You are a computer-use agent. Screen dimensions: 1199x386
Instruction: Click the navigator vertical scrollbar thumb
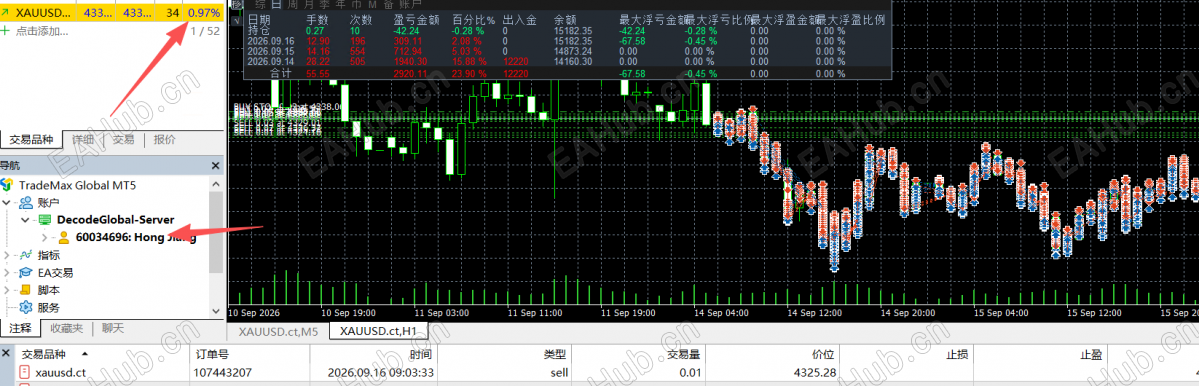pyautogui.click(x=216, y=232)
